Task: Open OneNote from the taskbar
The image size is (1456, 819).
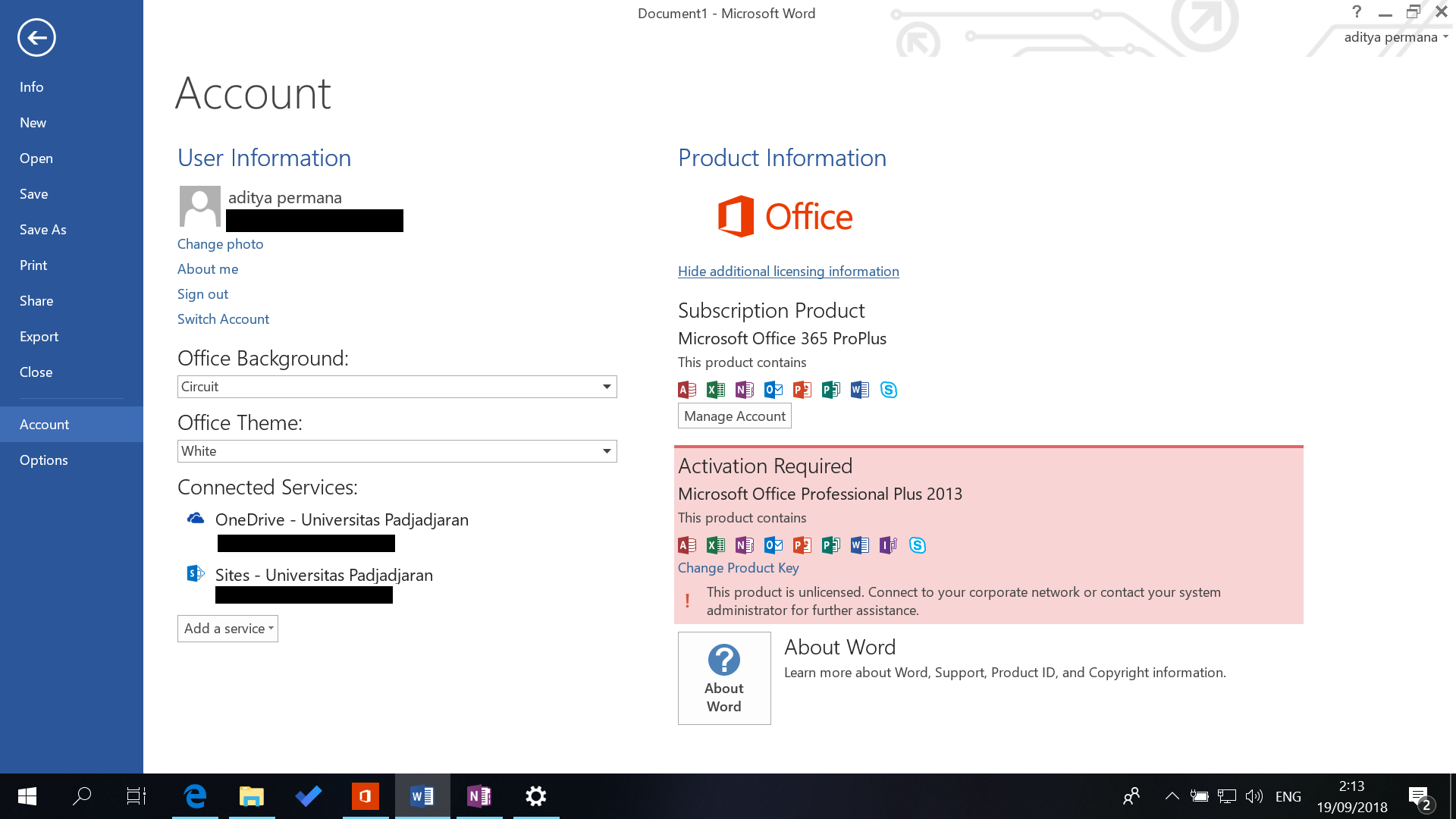Action: (x=479, y=796)
